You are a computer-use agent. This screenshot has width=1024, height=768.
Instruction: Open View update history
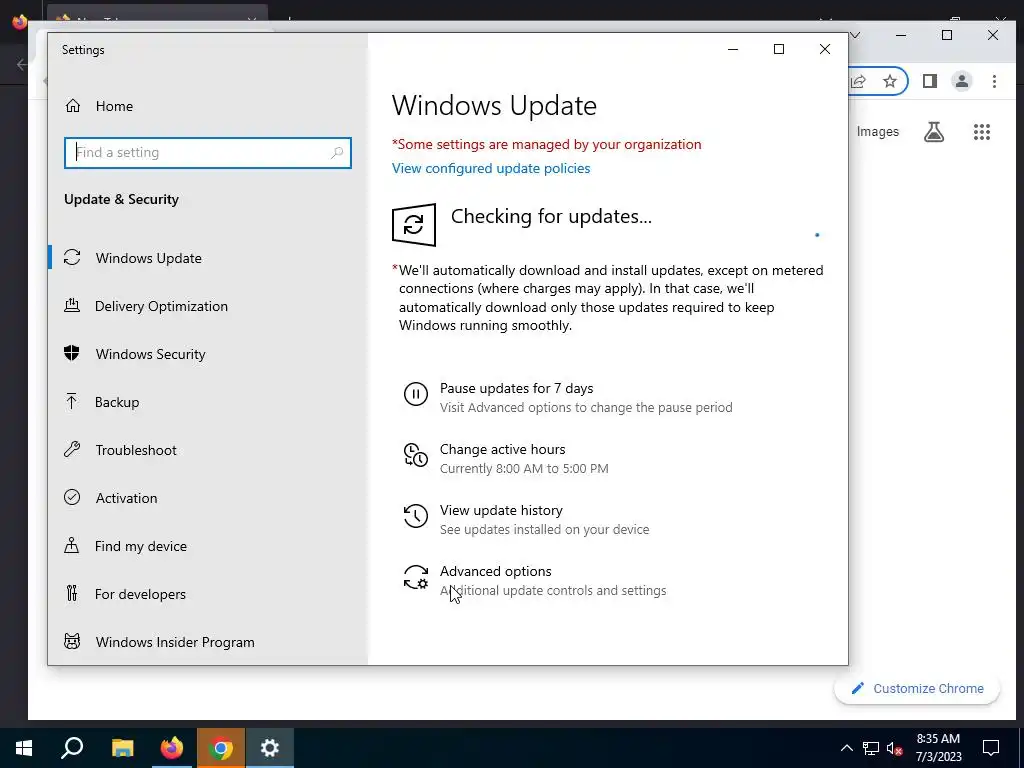pos(501,510)
